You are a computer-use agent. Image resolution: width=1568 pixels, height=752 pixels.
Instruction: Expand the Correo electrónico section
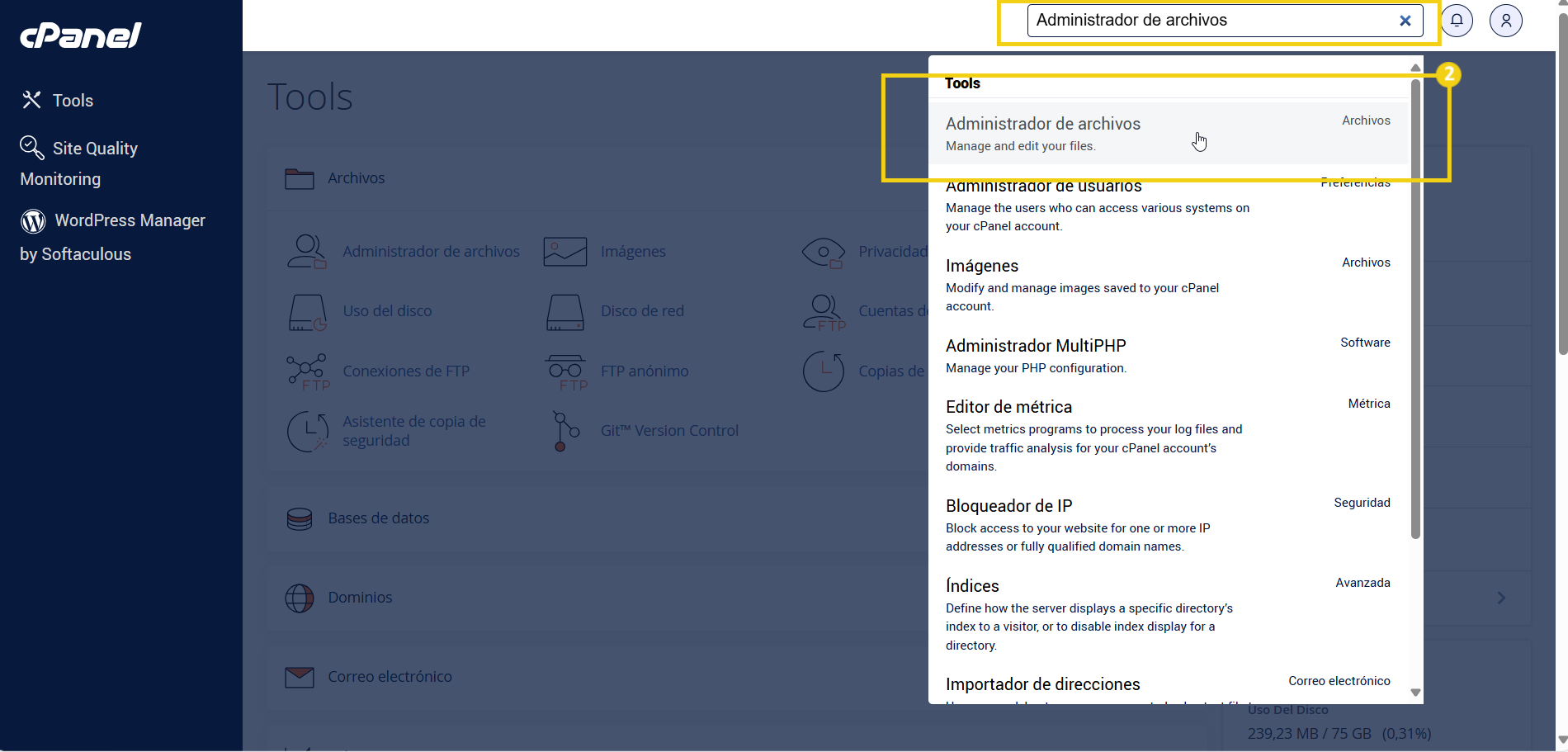[598, 677]
